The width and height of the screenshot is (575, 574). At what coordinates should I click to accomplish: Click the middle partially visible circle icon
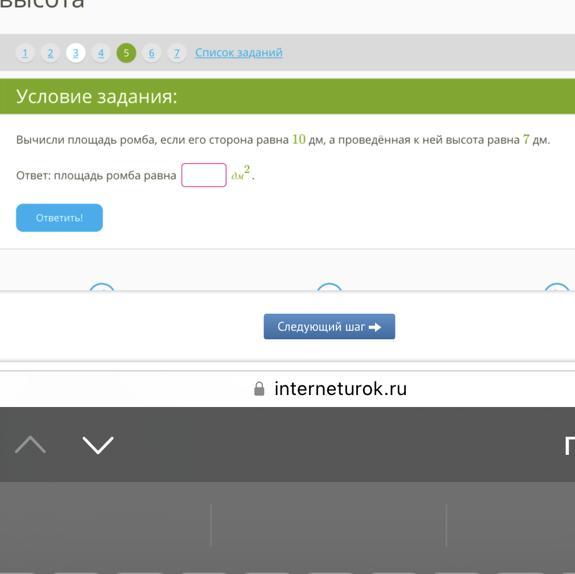[329, 287]
